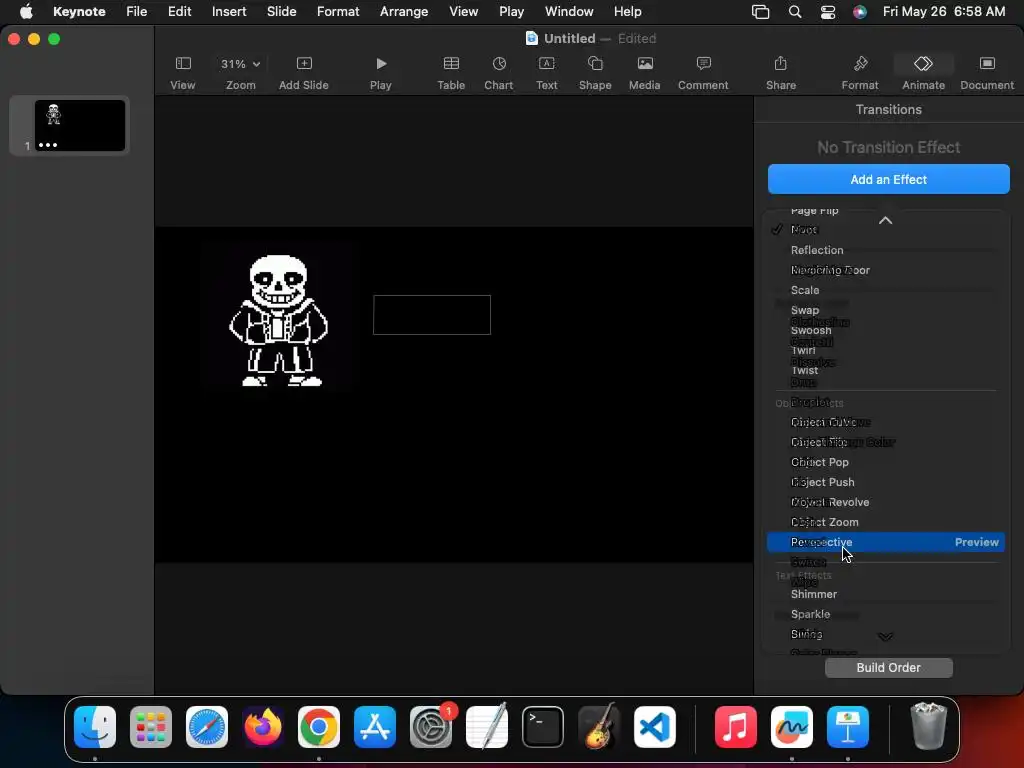Open Terminal from the Dock
The image size is (1024, 768).
click(543, 727)
